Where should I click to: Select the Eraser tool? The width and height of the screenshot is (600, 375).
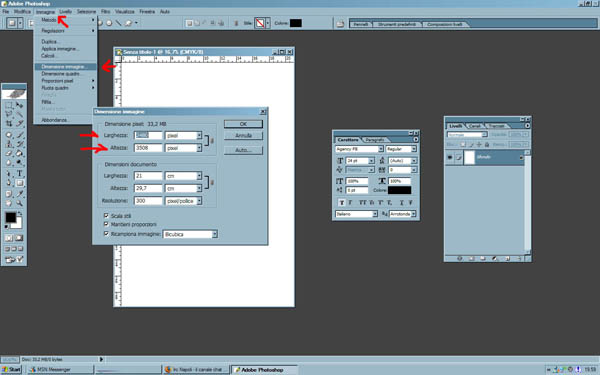[x=9, y=153]
